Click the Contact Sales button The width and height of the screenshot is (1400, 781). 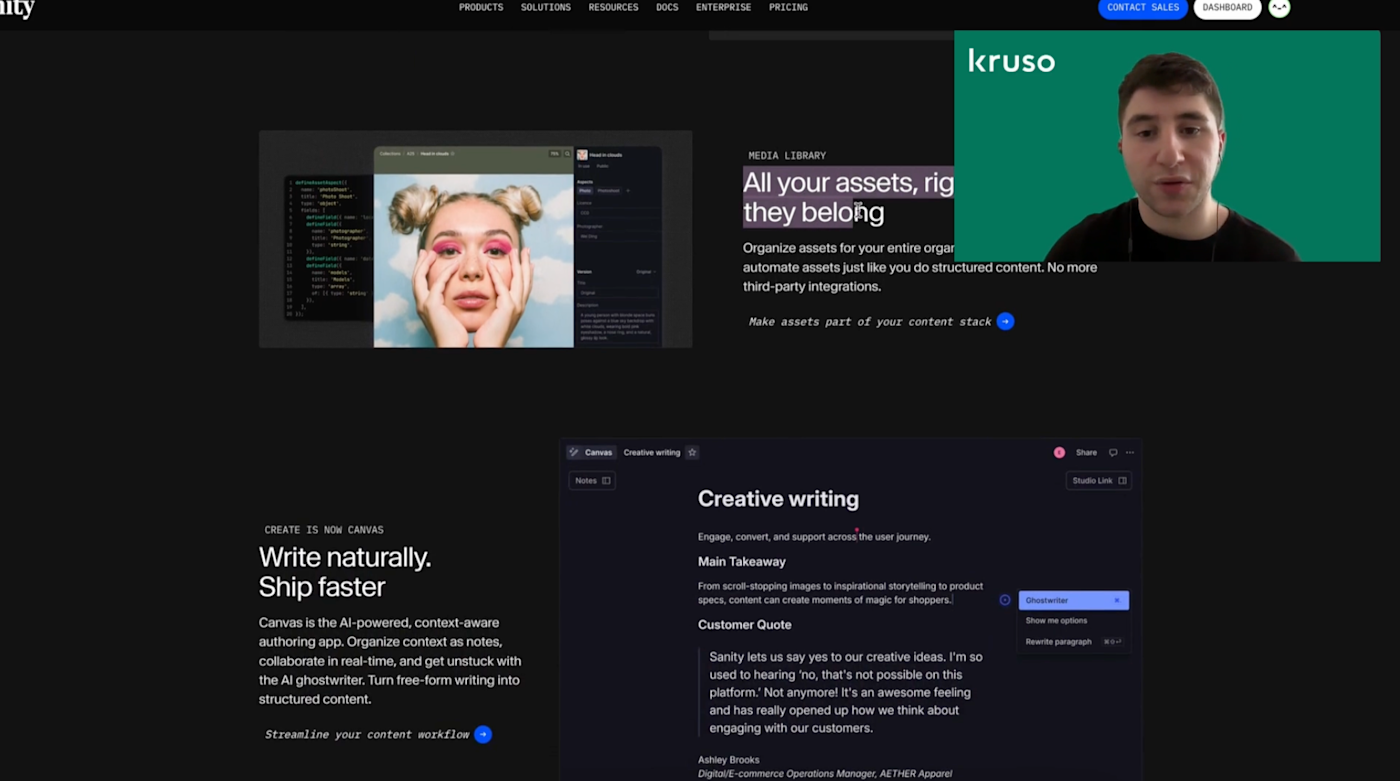(1143, 8)
